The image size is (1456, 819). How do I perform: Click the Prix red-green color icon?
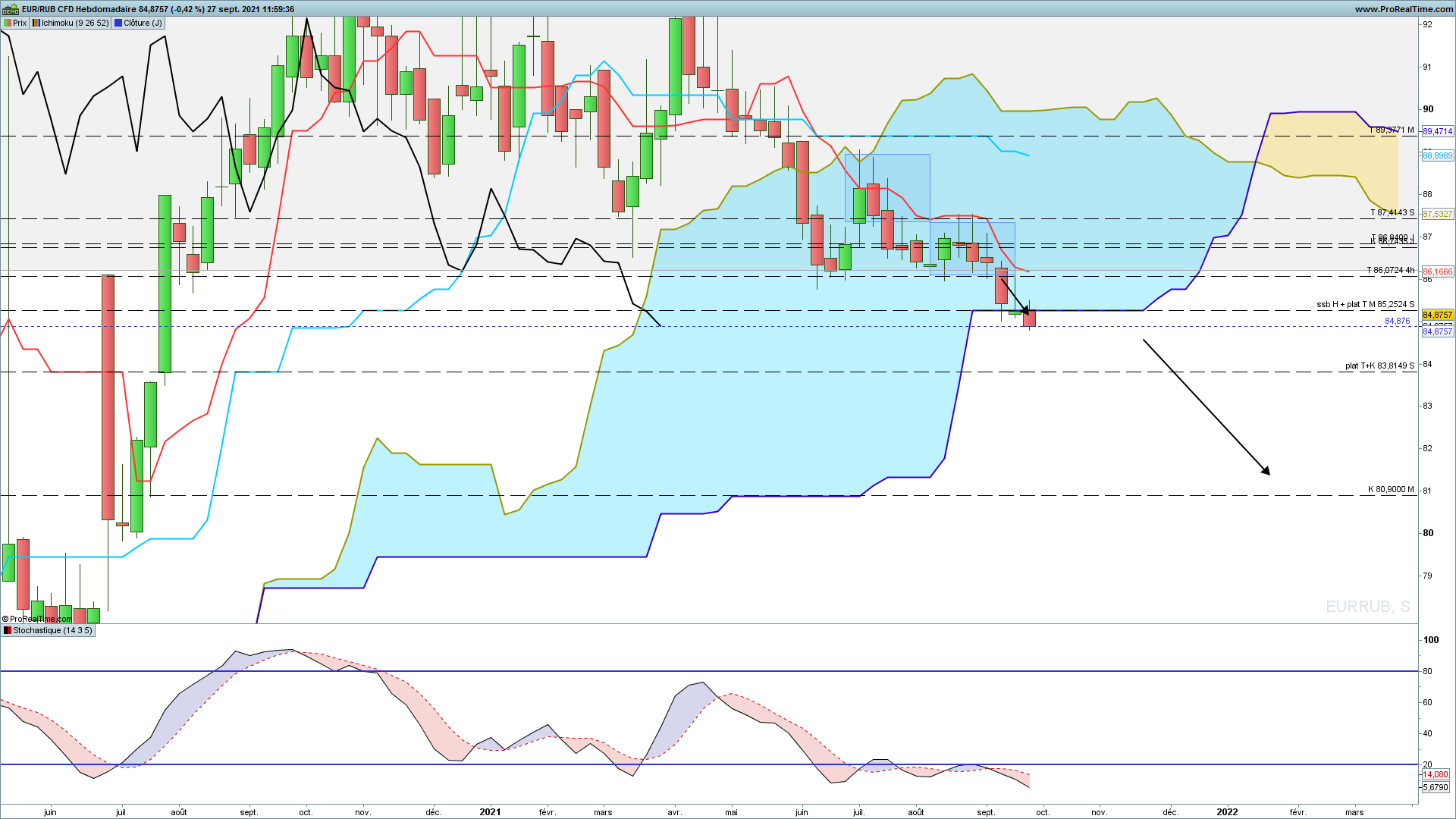(x=8, y=24)
